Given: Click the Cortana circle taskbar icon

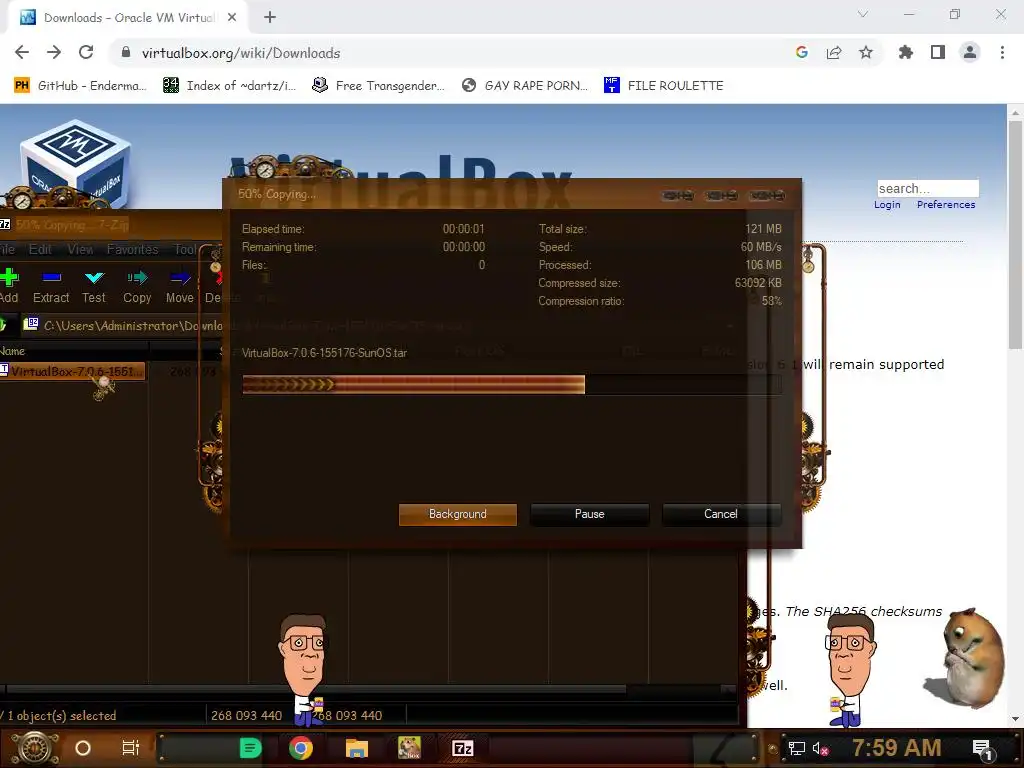Looking at the screenshot, I should point(83,748).
